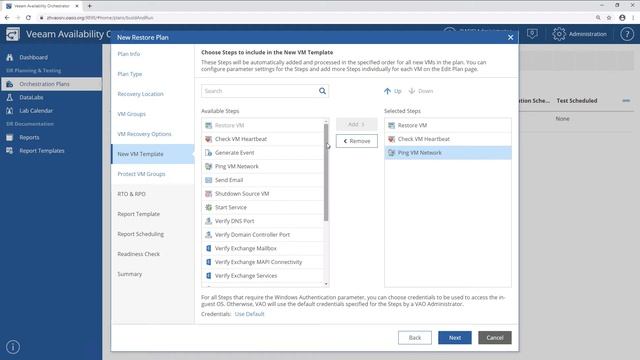The width and height of the screenshot is (640, 360).
Task: Reload the browser page
Action: (x=28, y=18)
